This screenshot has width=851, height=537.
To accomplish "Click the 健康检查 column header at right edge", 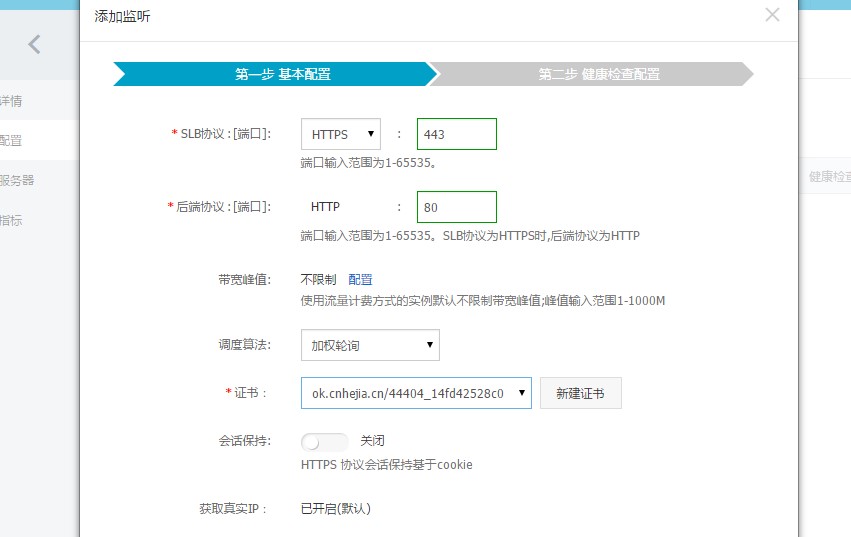I will point(829,176).
